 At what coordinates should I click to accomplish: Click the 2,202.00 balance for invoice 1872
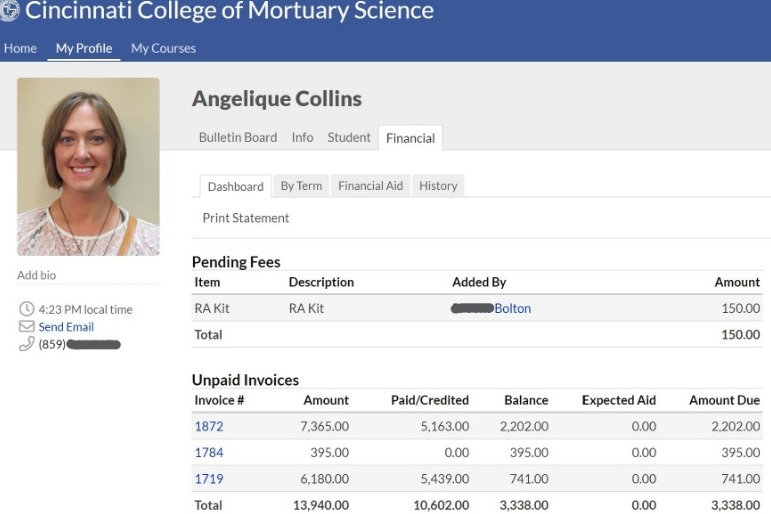point(524,426)
